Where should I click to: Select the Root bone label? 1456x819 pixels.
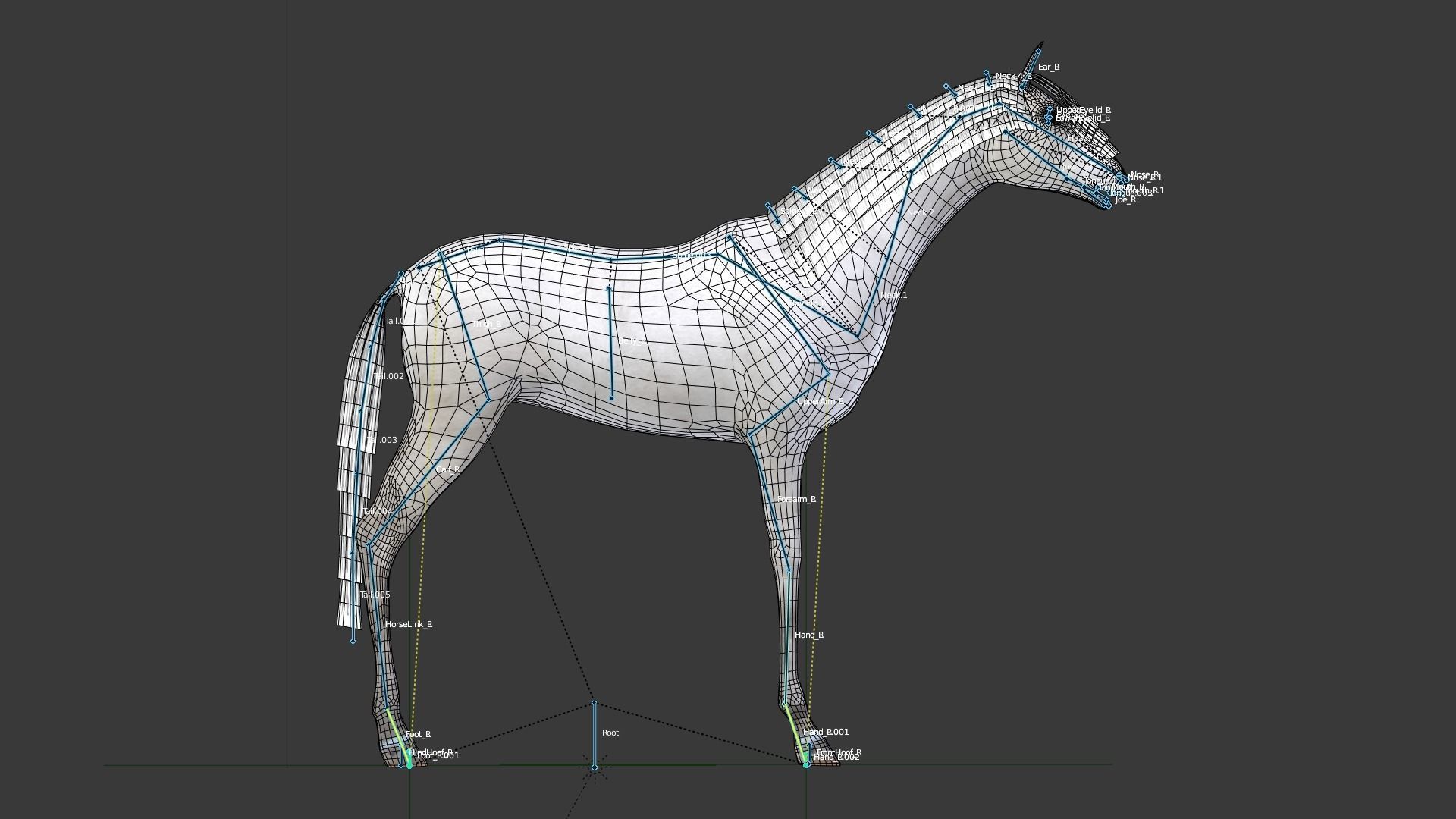(610, 733)
